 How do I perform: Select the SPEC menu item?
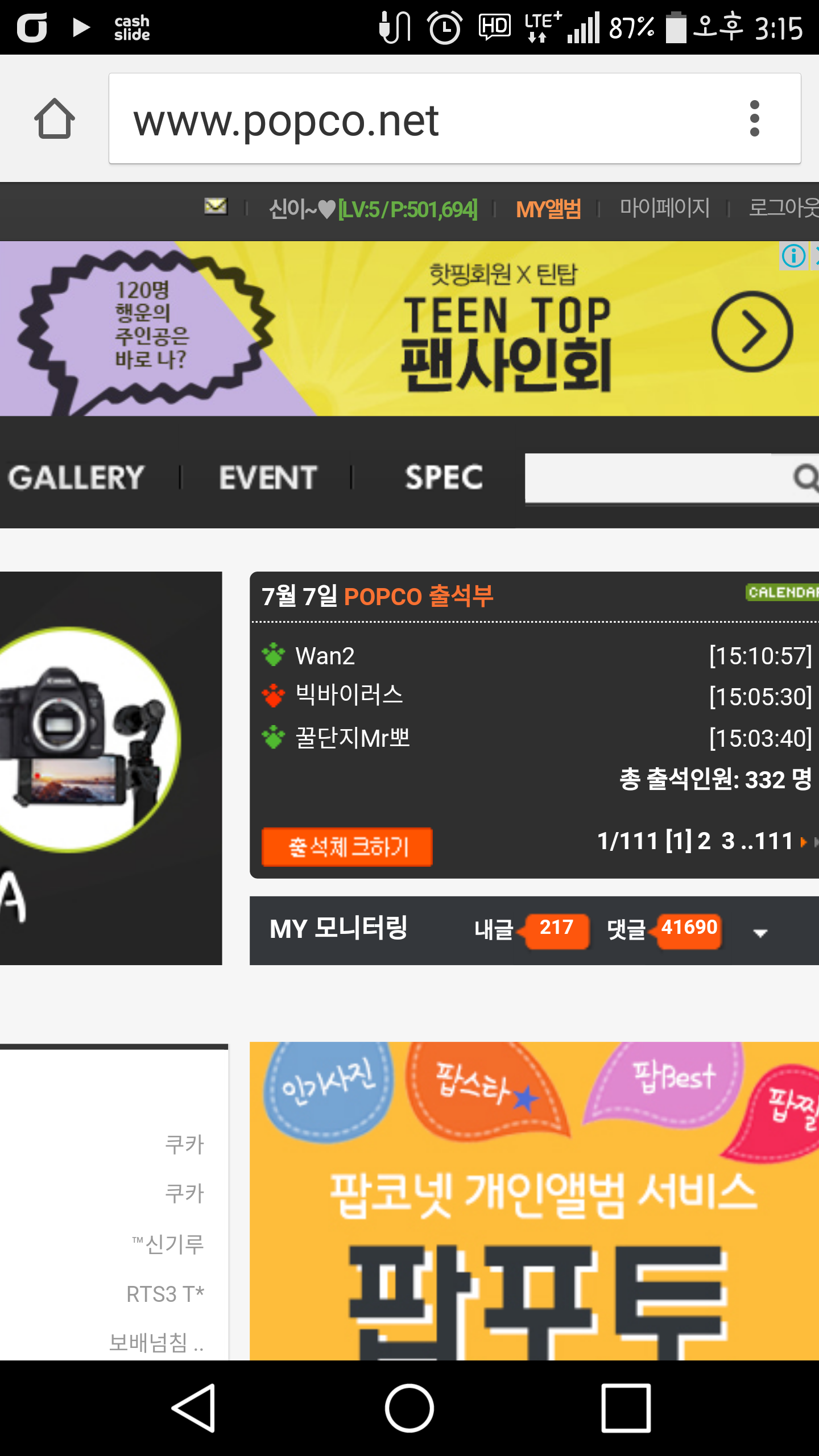click(x=444, y=477)
